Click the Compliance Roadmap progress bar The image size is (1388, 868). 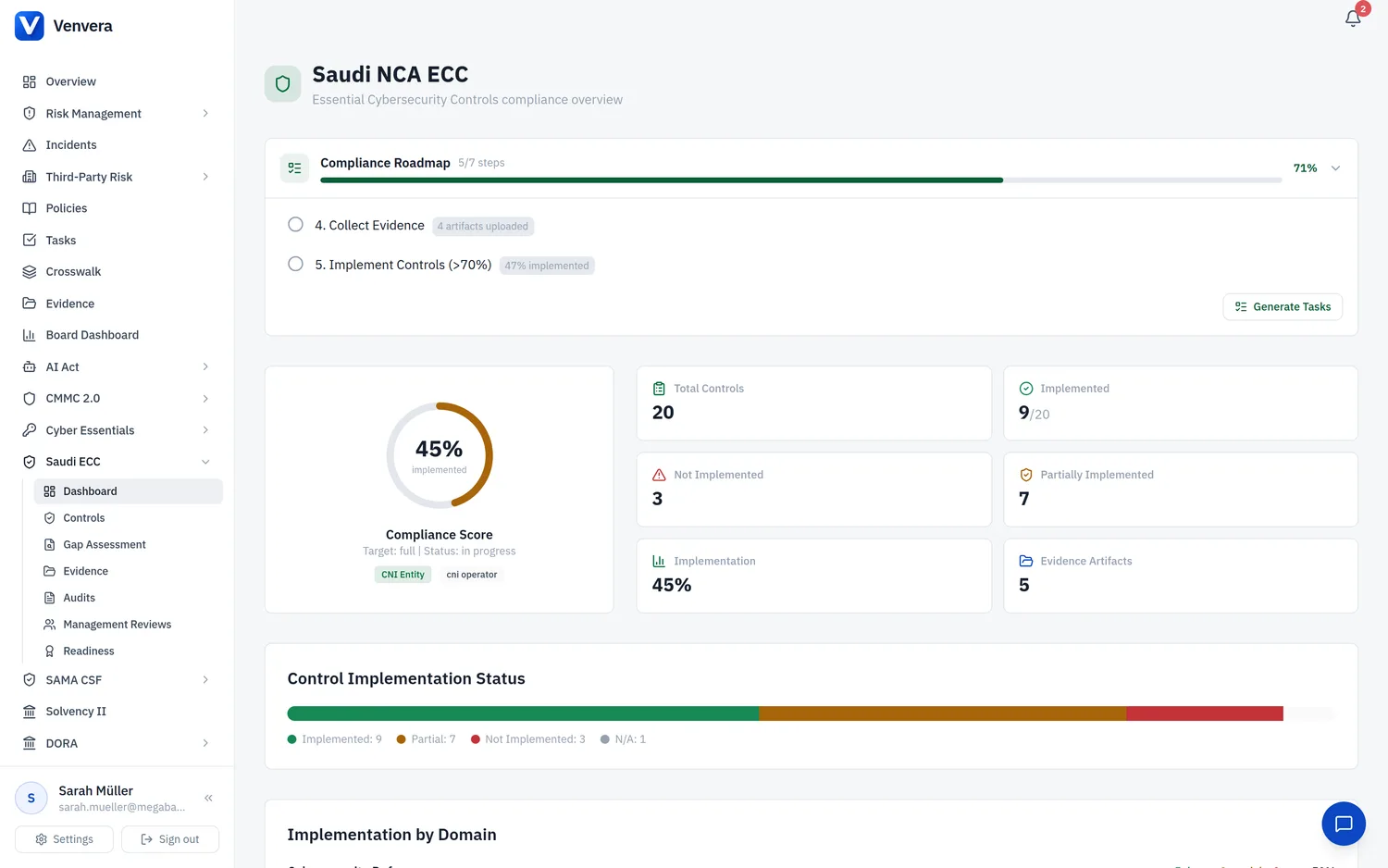[x=801, y=180]
